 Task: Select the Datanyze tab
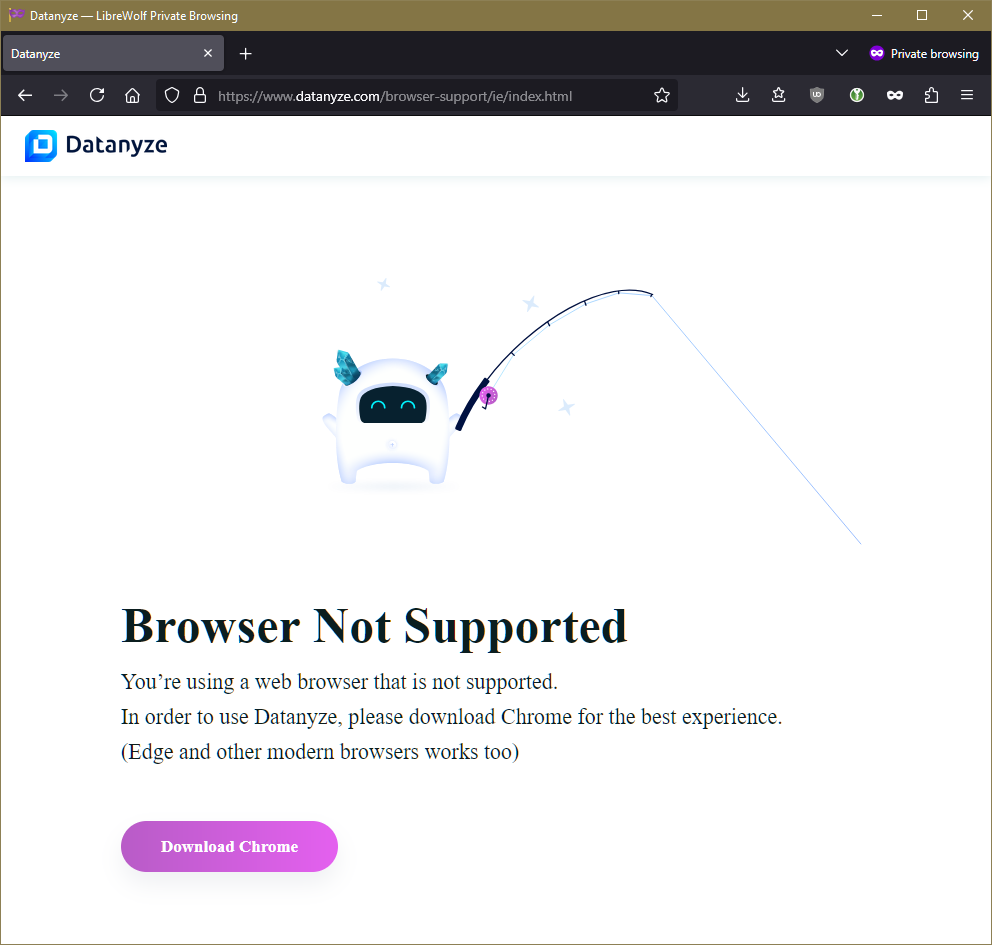click(x=113, y=53)
